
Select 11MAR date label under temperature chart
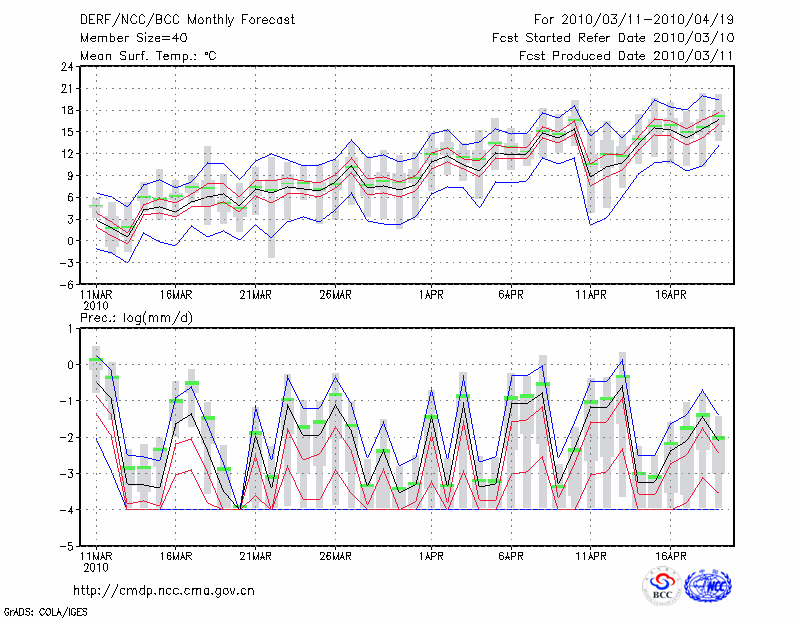pyautogui.click(x=96, y=295)
